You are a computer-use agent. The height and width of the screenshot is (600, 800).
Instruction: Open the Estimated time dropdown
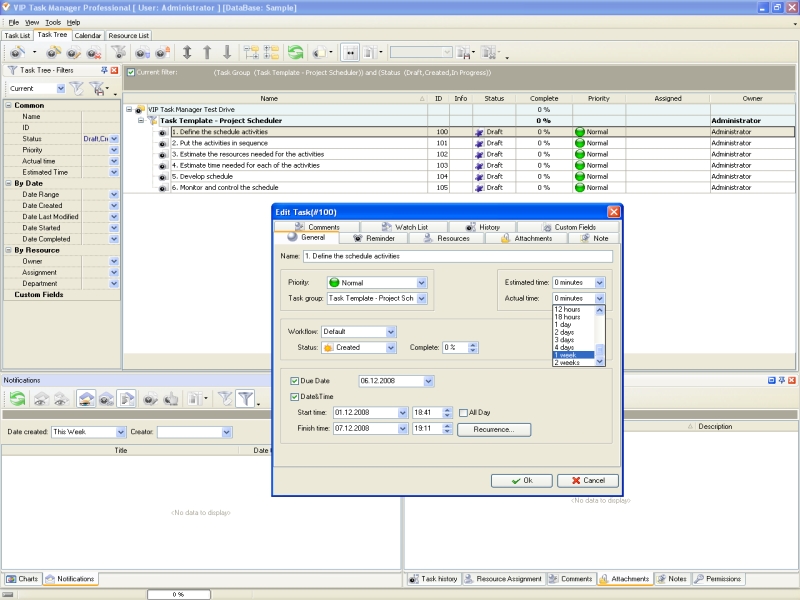599,283
